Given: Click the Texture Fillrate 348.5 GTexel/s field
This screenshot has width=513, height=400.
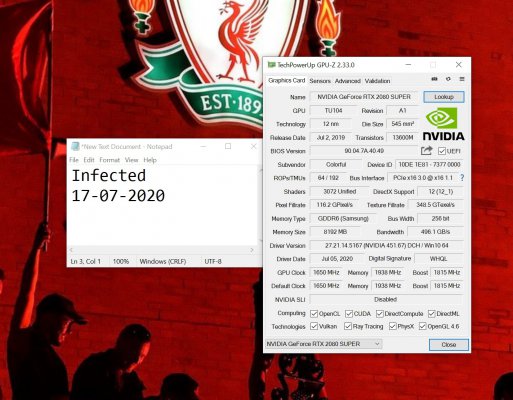Looking at the screenshot, I should click(435, 205).
